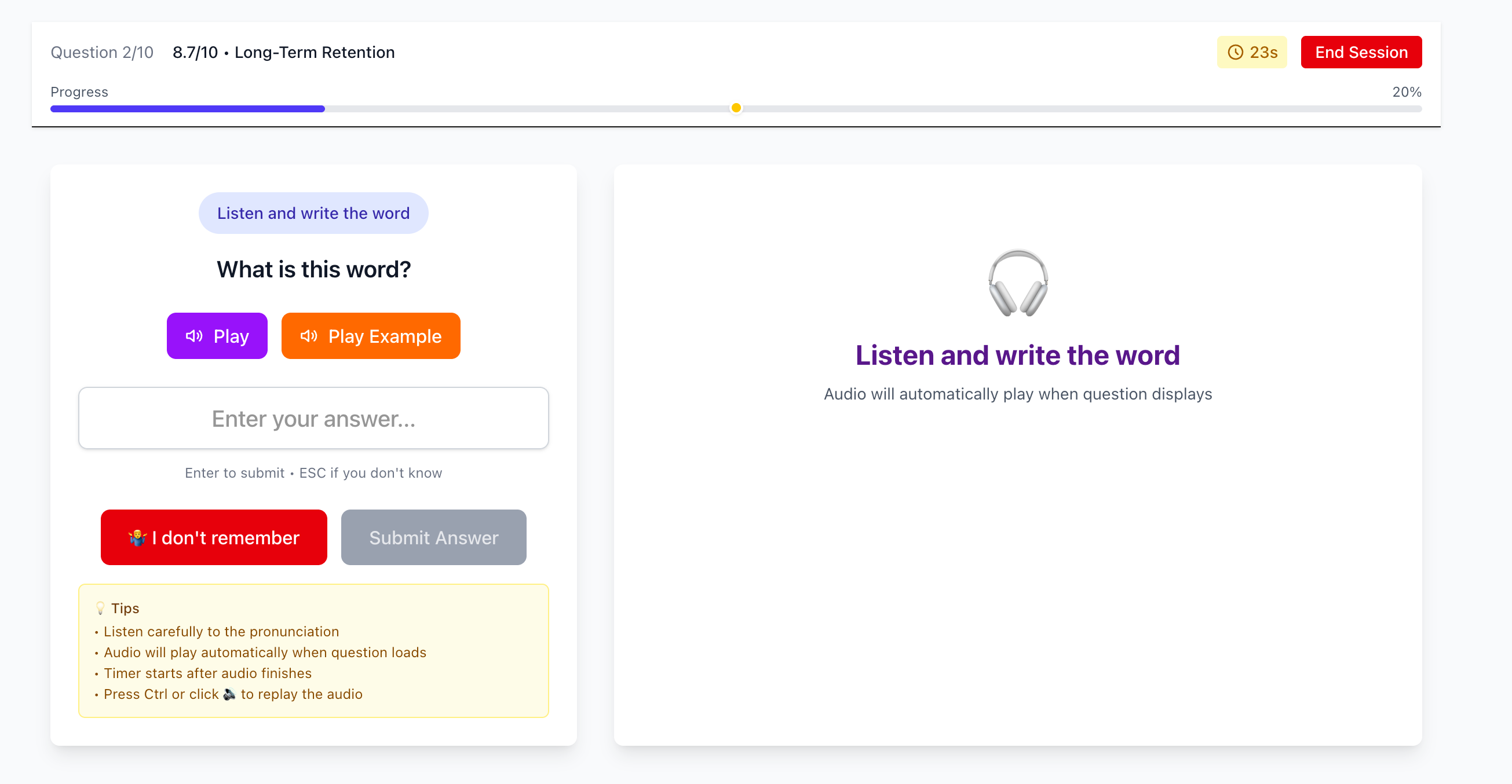Click the purple Listen and write heading
Screen dimensions: 1512x784
click(x=1017, y=355)
